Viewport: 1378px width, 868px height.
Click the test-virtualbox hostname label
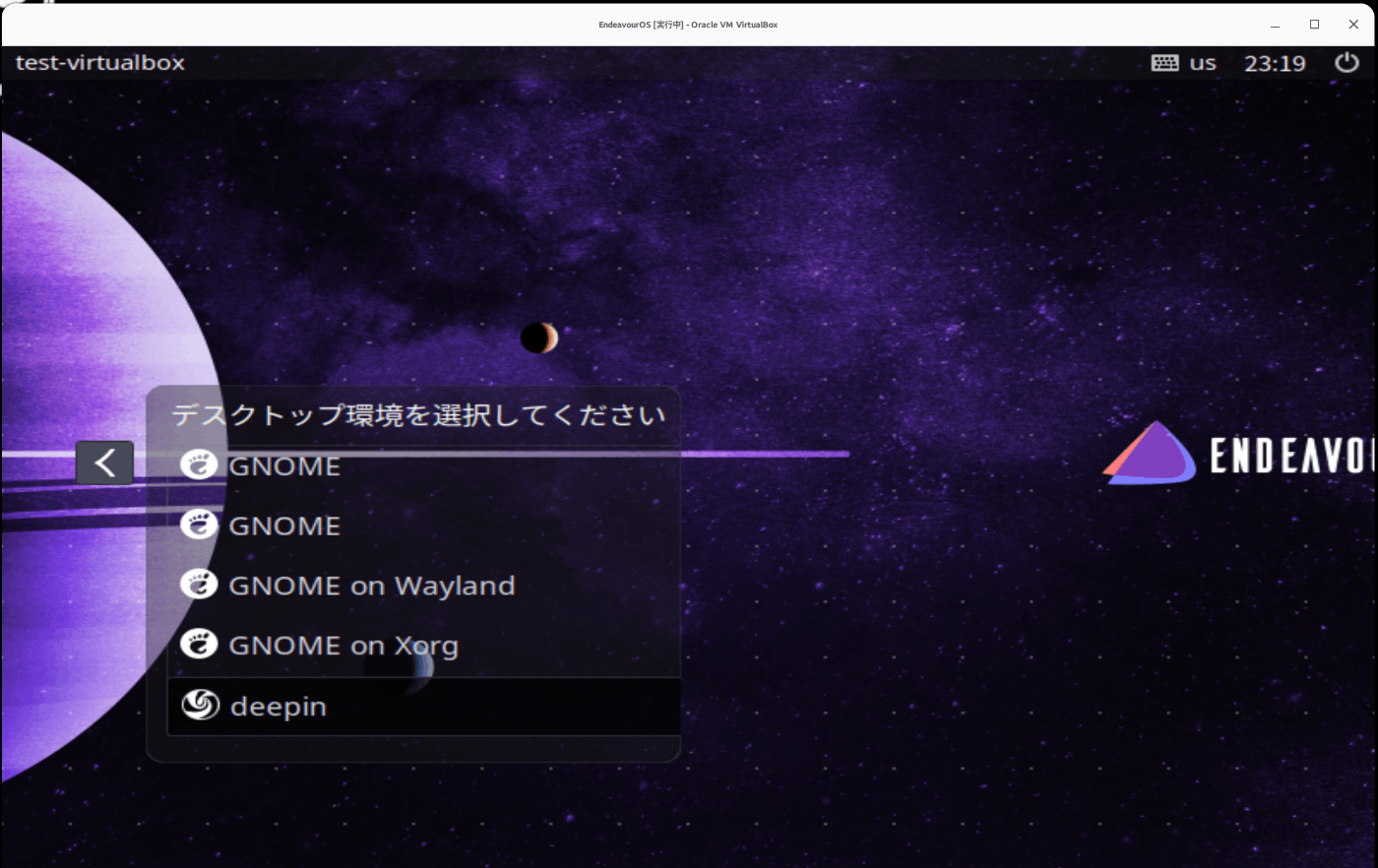(100, 62)
